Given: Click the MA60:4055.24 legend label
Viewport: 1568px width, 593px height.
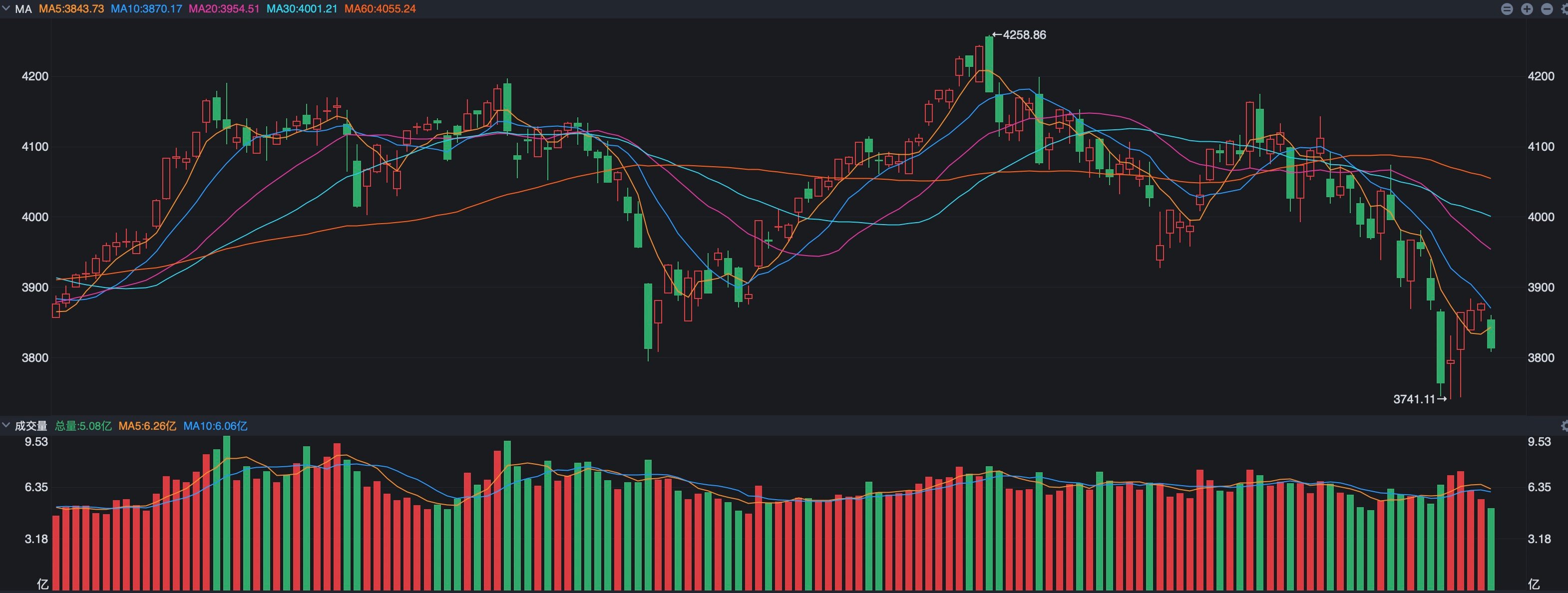Looking at the screenshot, I should [381, 9].
